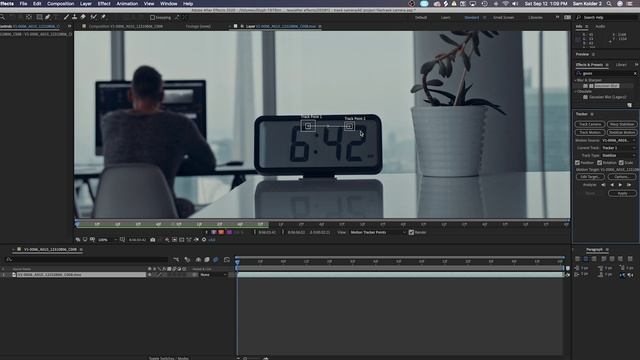The image size is (640, 360).
Task: Collapse the Blur & Sharpen effects category
Action: coord(576,80)
